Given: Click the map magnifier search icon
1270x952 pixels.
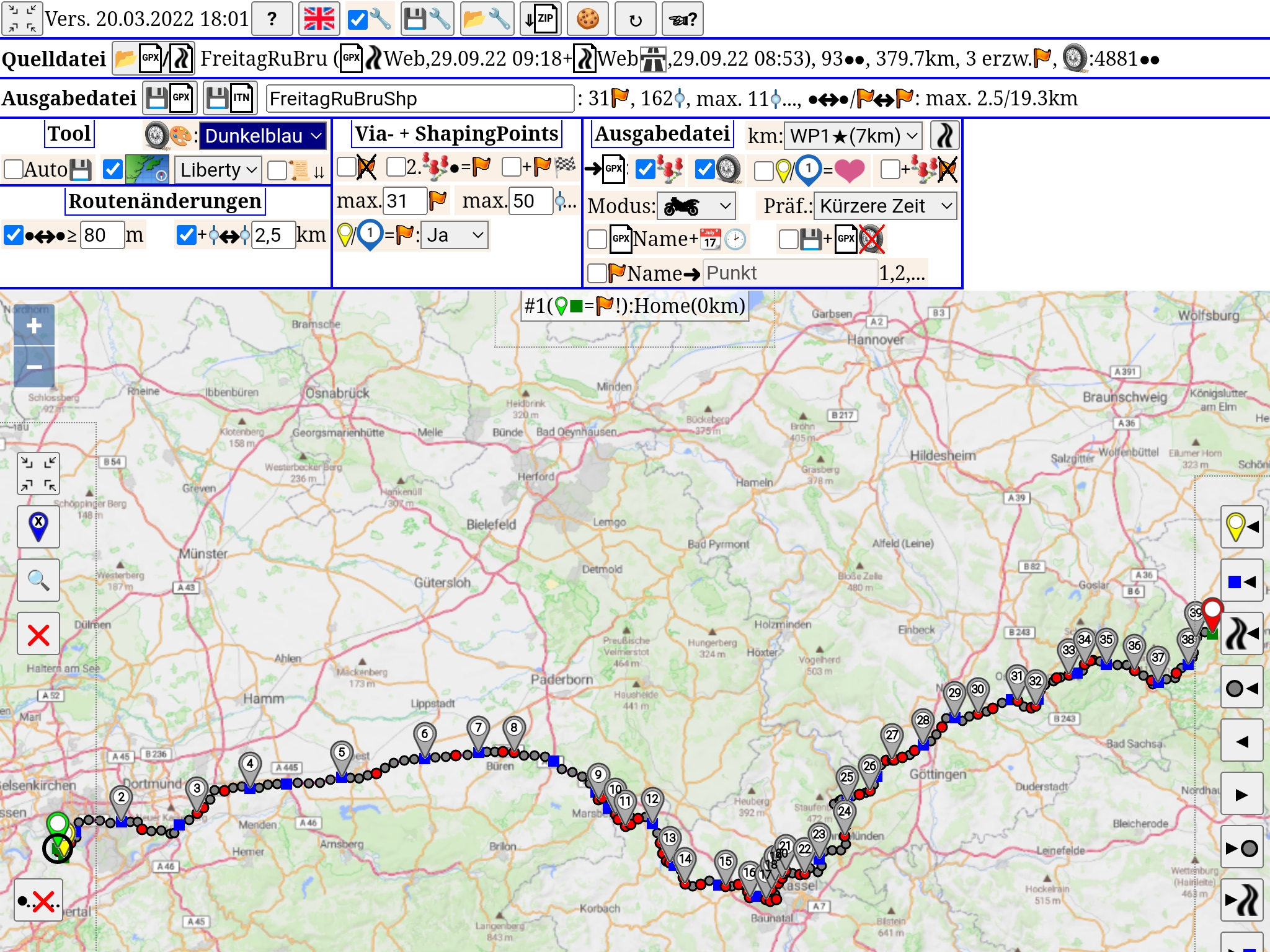Looking at the screenshot, I should point(38,580).
